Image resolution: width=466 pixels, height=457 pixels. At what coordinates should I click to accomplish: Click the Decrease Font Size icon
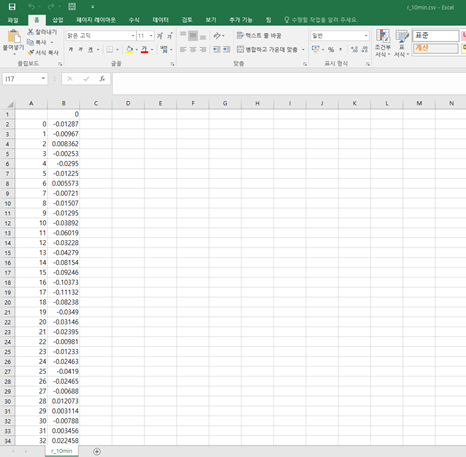170,36
